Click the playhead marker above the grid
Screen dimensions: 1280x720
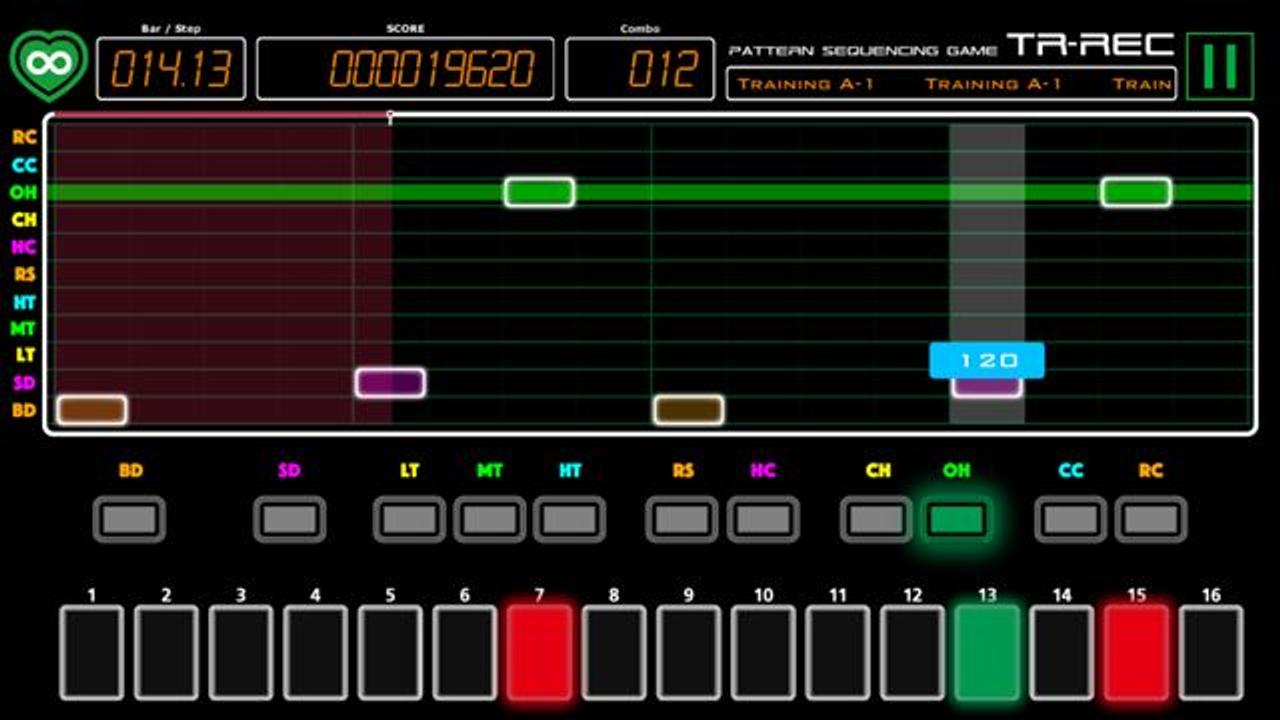pyautogui.click(x=390, y=117)
